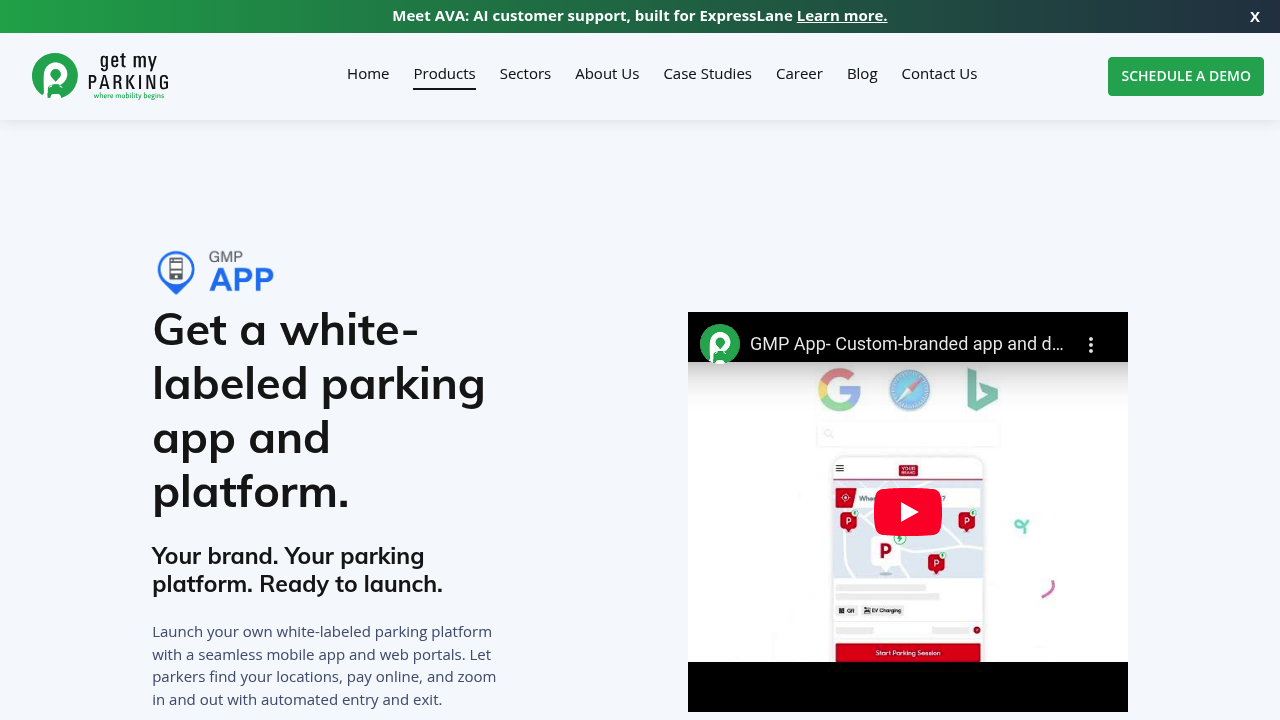Go to the Home nav item
This screenshot has height=720, width=1280.
[368, 74]
